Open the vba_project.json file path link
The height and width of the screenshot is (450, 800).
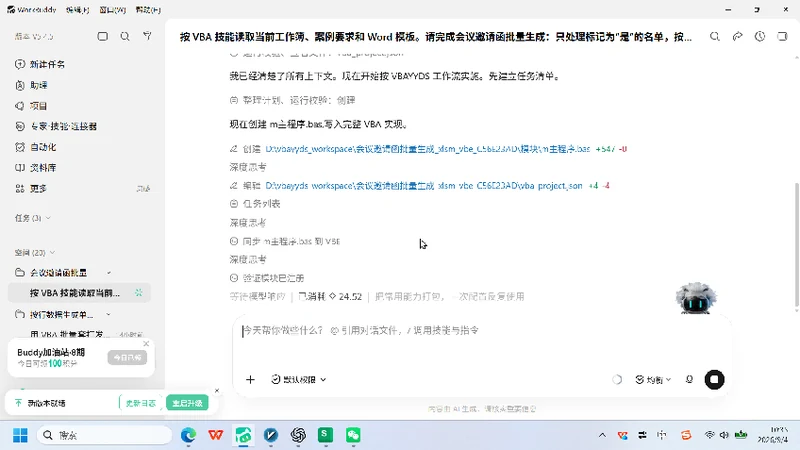423,186
